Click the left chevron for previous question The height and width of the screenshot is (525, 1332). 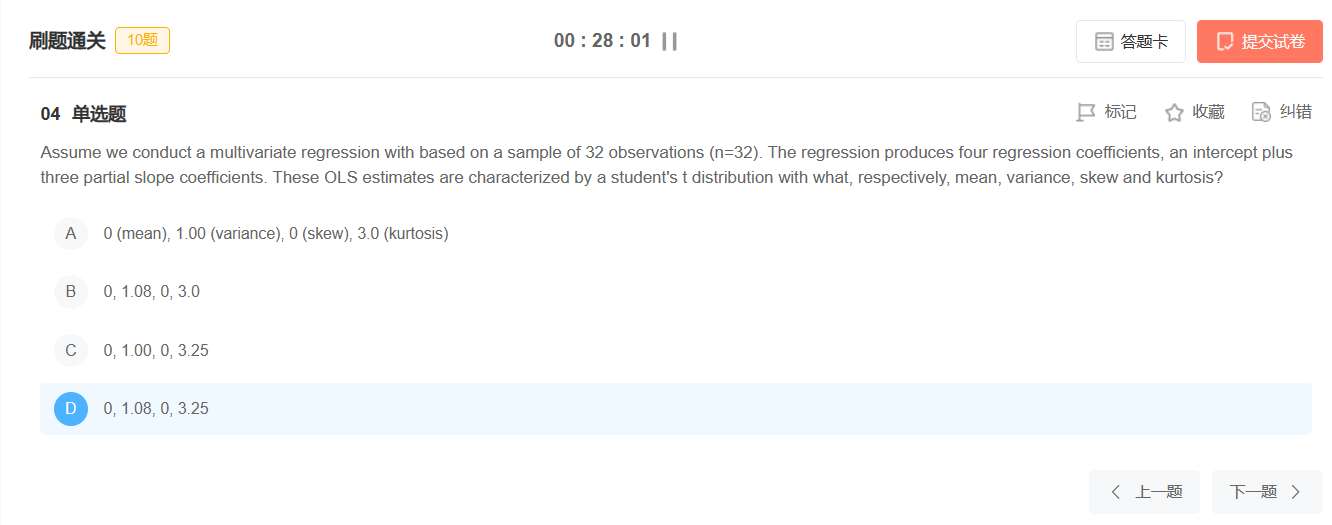click(1116, 492)
